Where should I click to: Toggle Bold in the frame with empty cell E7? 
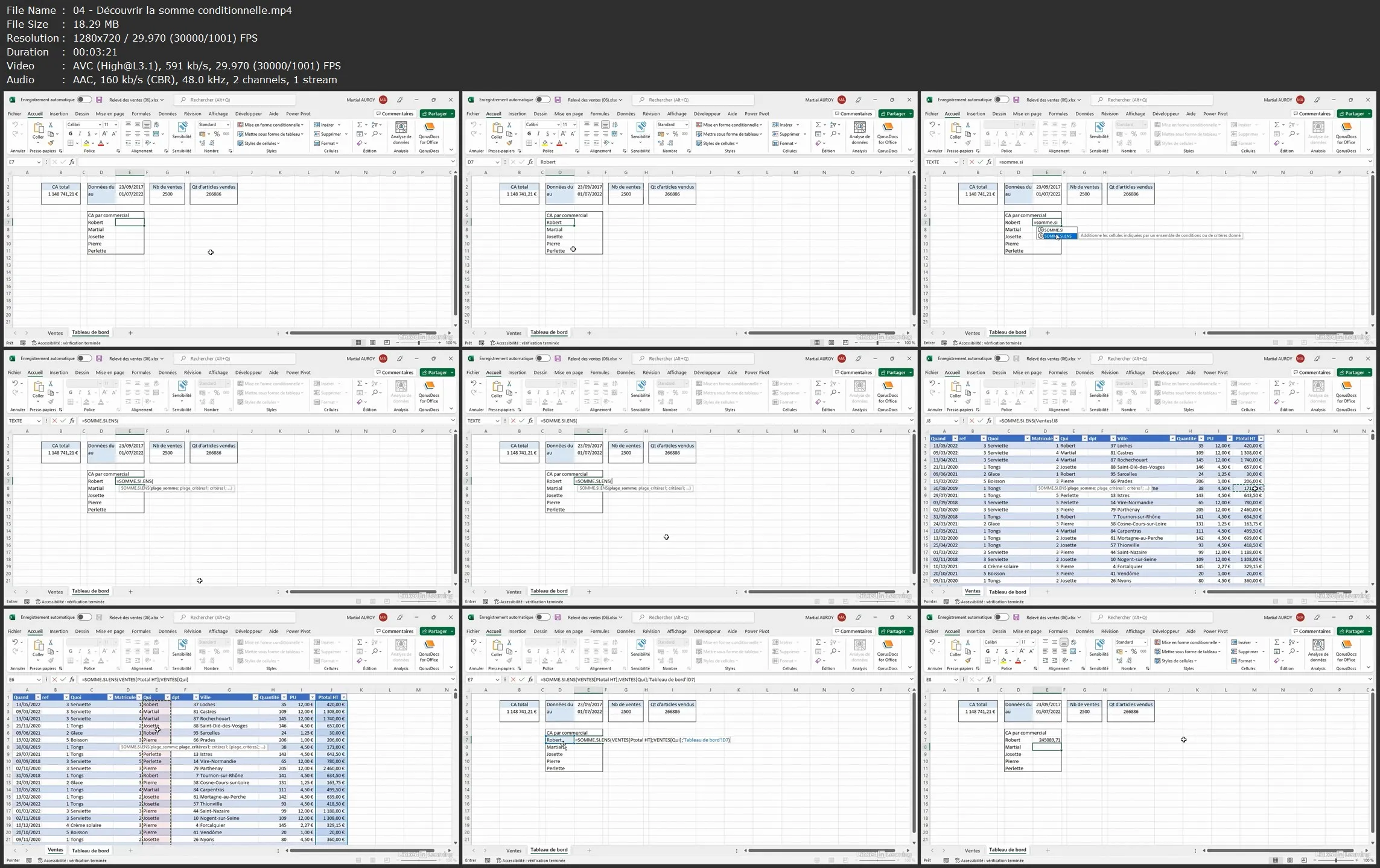coord(71,134)
